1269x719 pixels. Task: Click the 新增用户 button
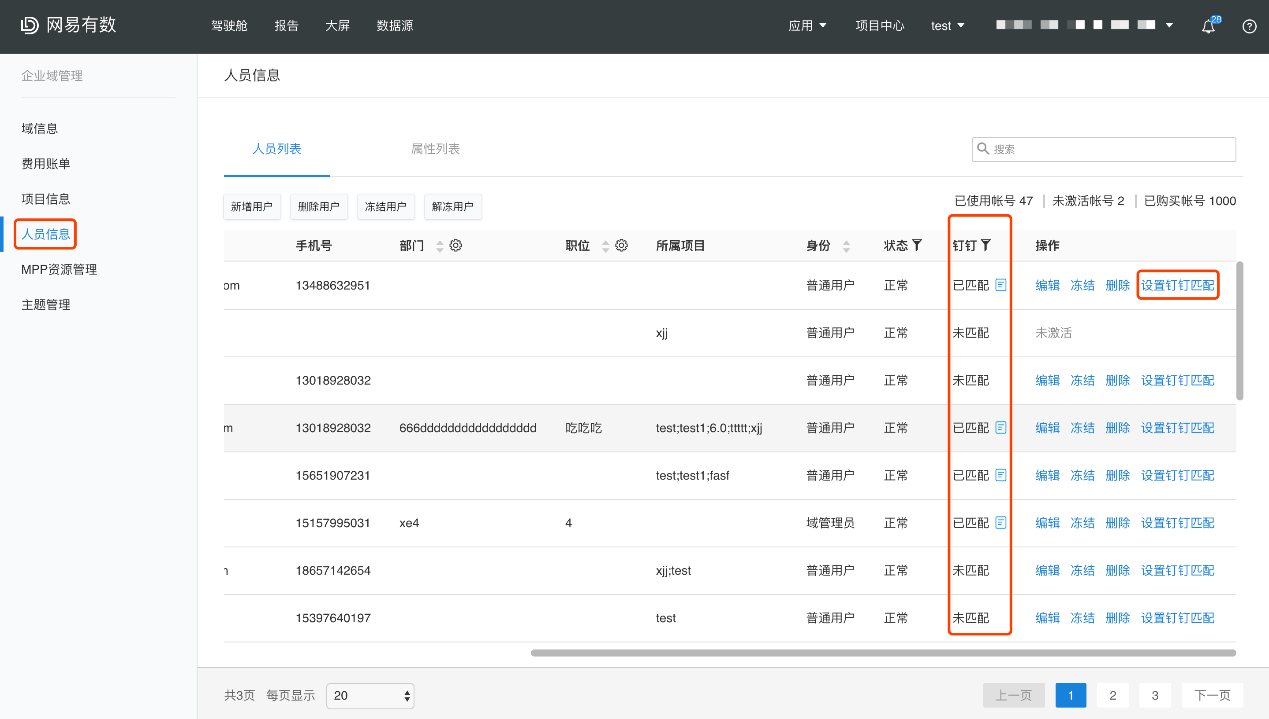[252, 207]
